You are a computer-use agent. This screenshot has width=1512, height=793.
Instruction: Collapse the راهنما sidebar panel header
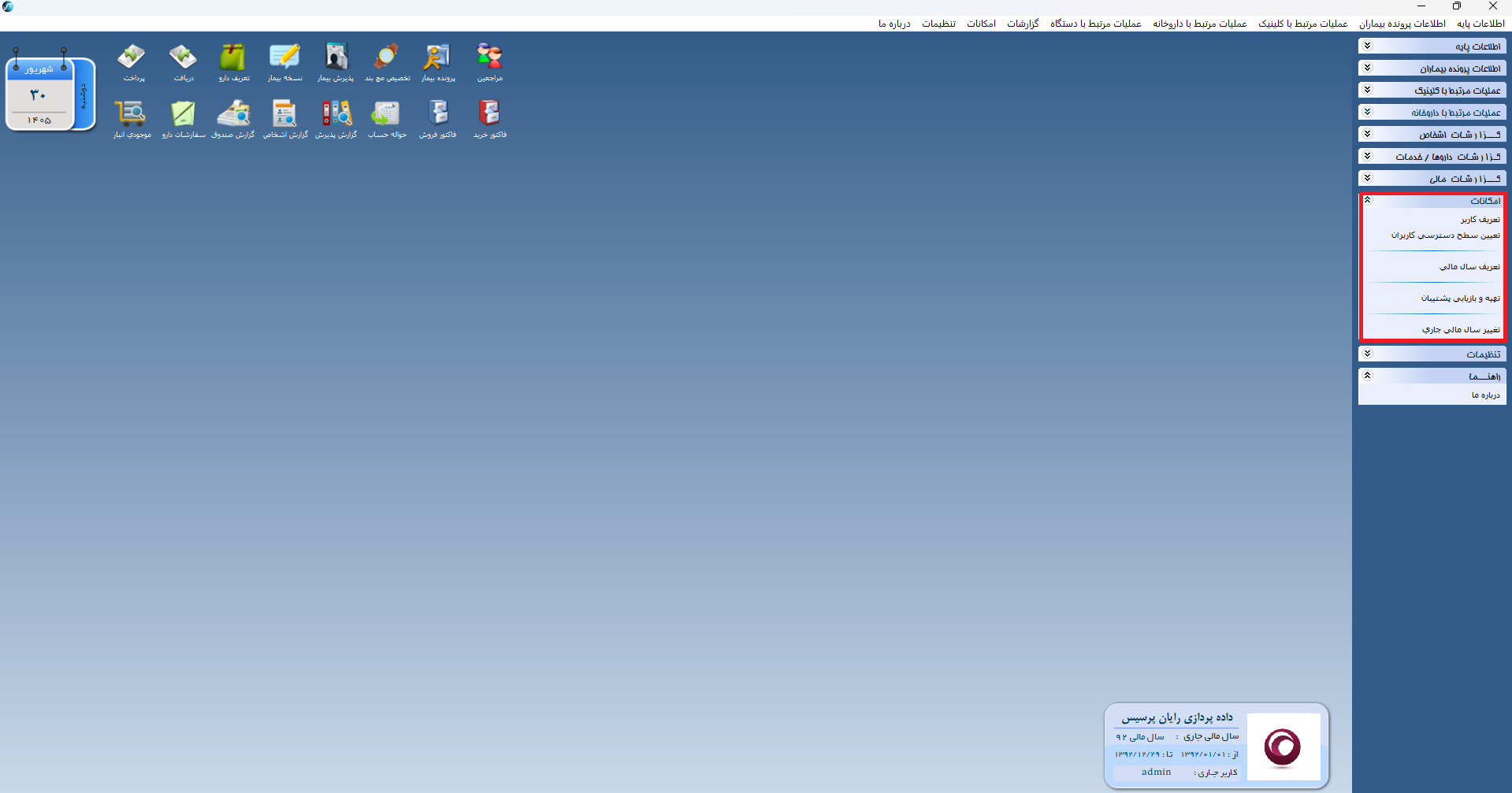click(1432, 376)
